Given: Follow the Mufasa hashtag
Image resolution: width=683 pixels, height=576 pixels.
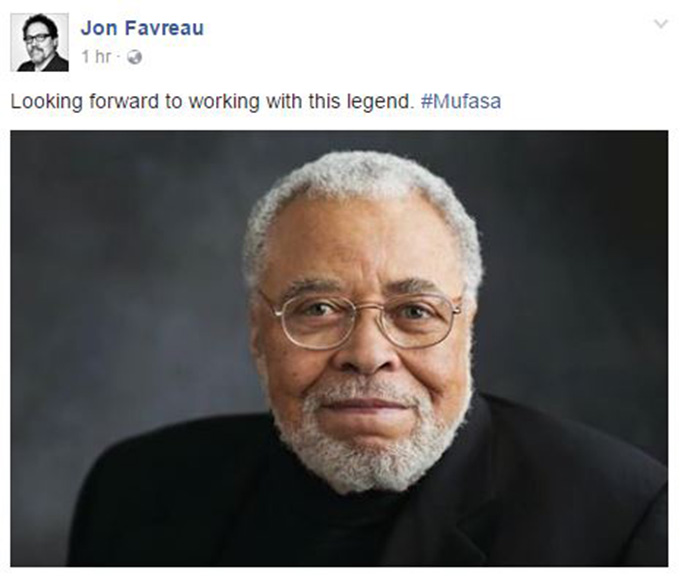Looking at the screenshot, I should point(461,102).
